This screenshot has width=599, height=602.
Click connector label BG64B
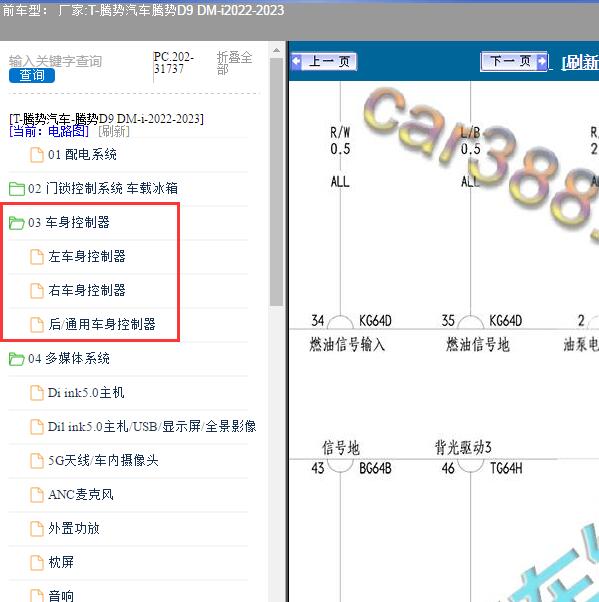coord(375,469)
